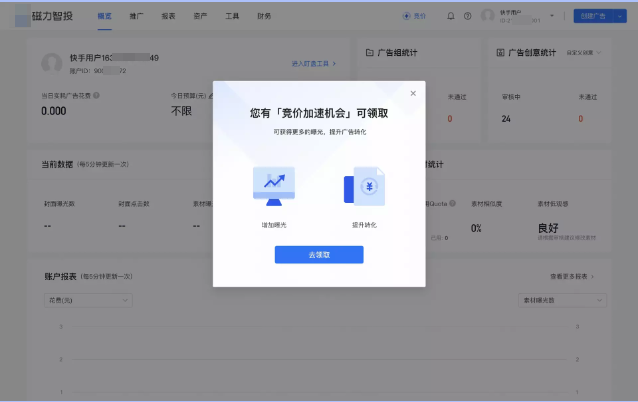
Task: Open the 花费(元) dropdown
Action: point(88,300)
